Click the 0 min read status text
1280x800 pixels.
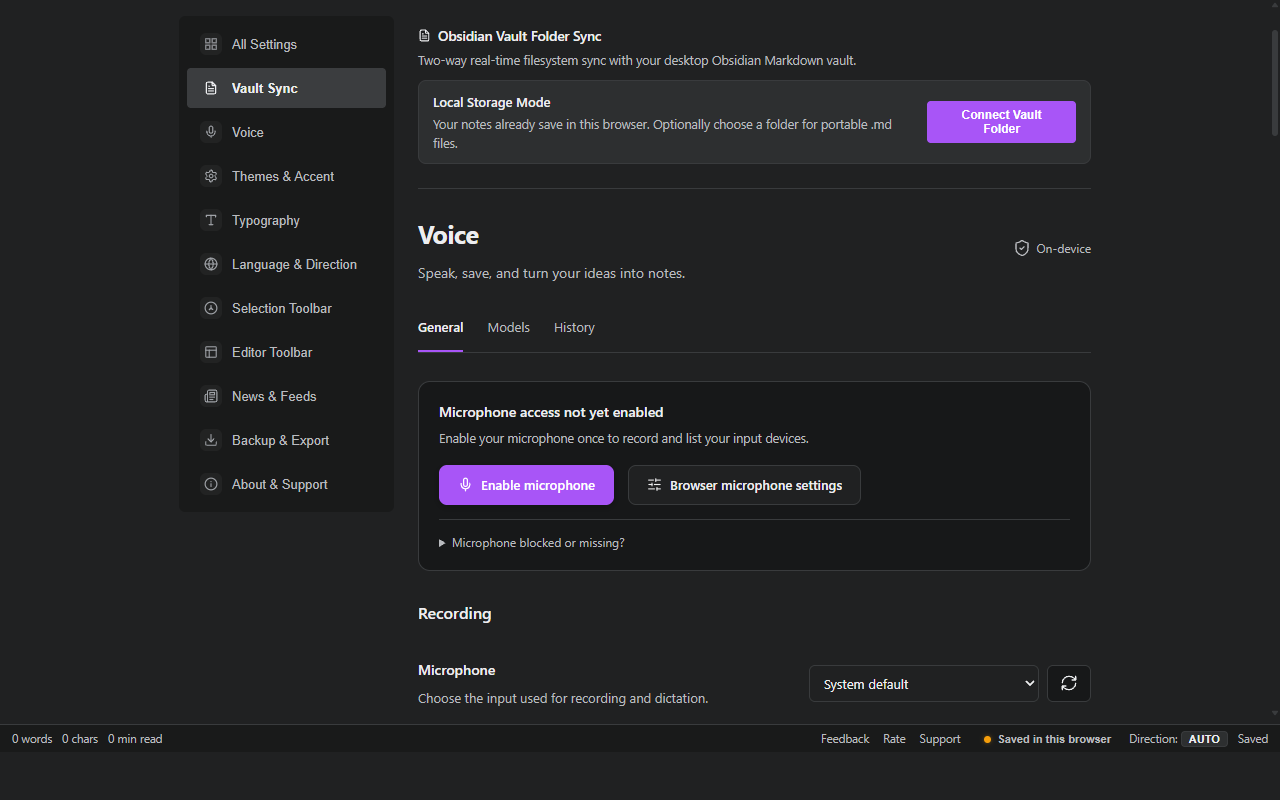point(135,739)
